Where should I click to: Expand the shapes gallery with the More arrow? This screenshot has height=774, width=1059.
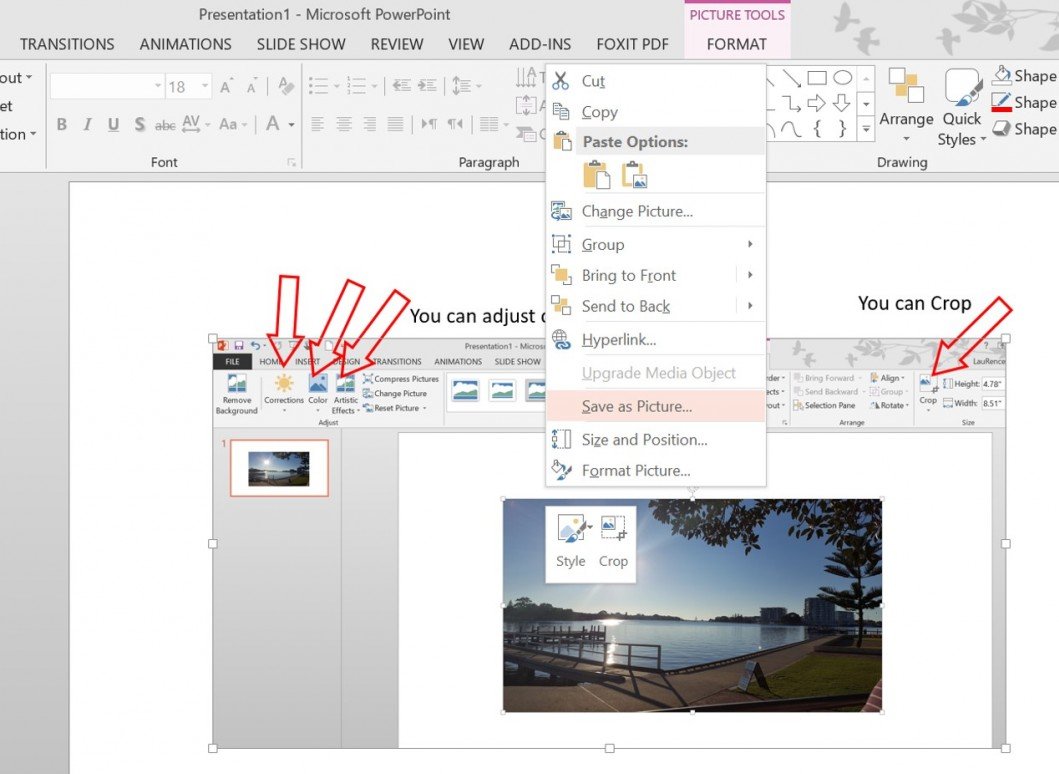point(866,129)
